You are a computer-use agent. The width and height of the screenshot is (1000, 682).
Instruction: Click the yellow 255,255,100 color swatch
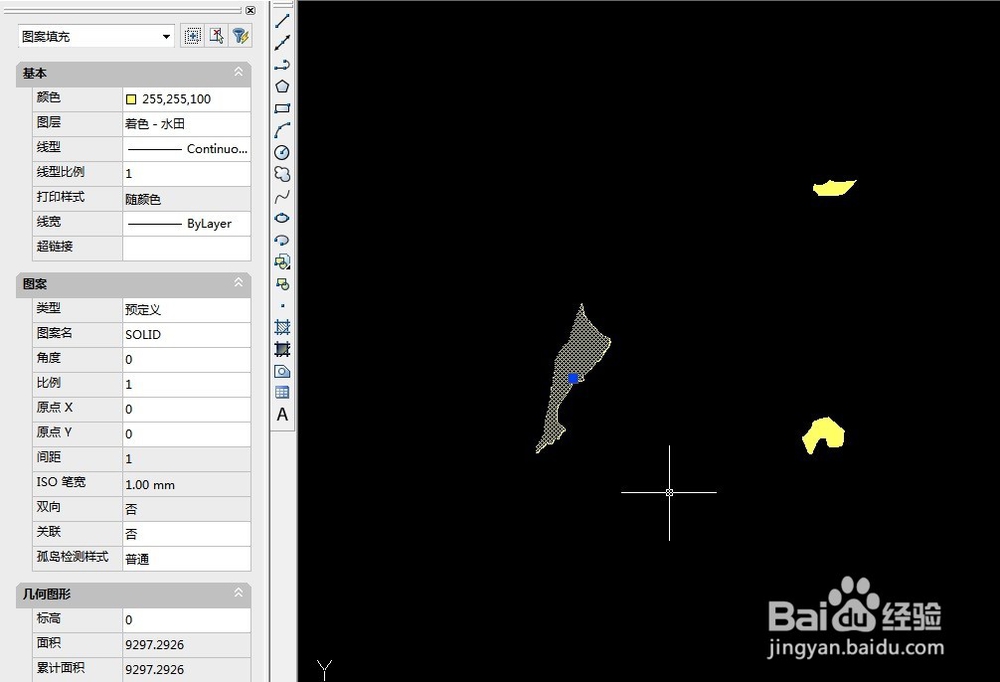tap(131, 99)
